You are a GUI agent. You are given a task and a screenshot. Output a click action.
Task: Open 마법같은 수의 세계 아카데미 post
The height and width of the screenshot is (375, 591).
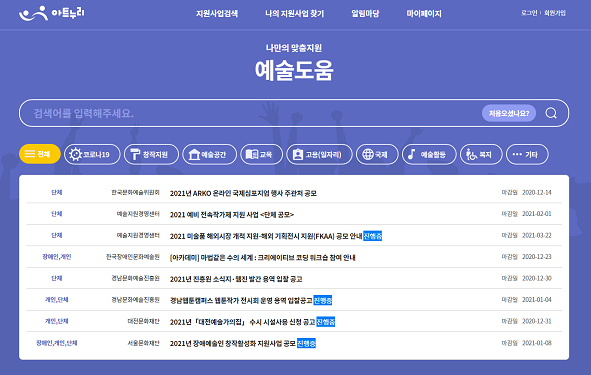(x=263, y=257)
